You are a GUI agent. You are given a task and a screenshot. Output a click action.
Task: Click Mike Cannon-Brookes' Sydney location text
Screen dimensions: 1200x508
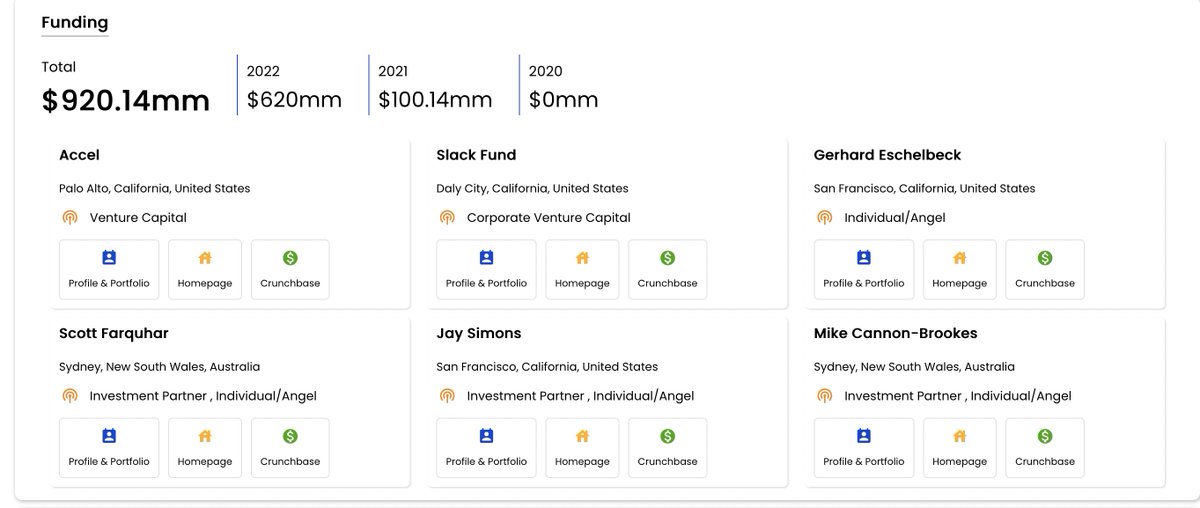[915, 366]
